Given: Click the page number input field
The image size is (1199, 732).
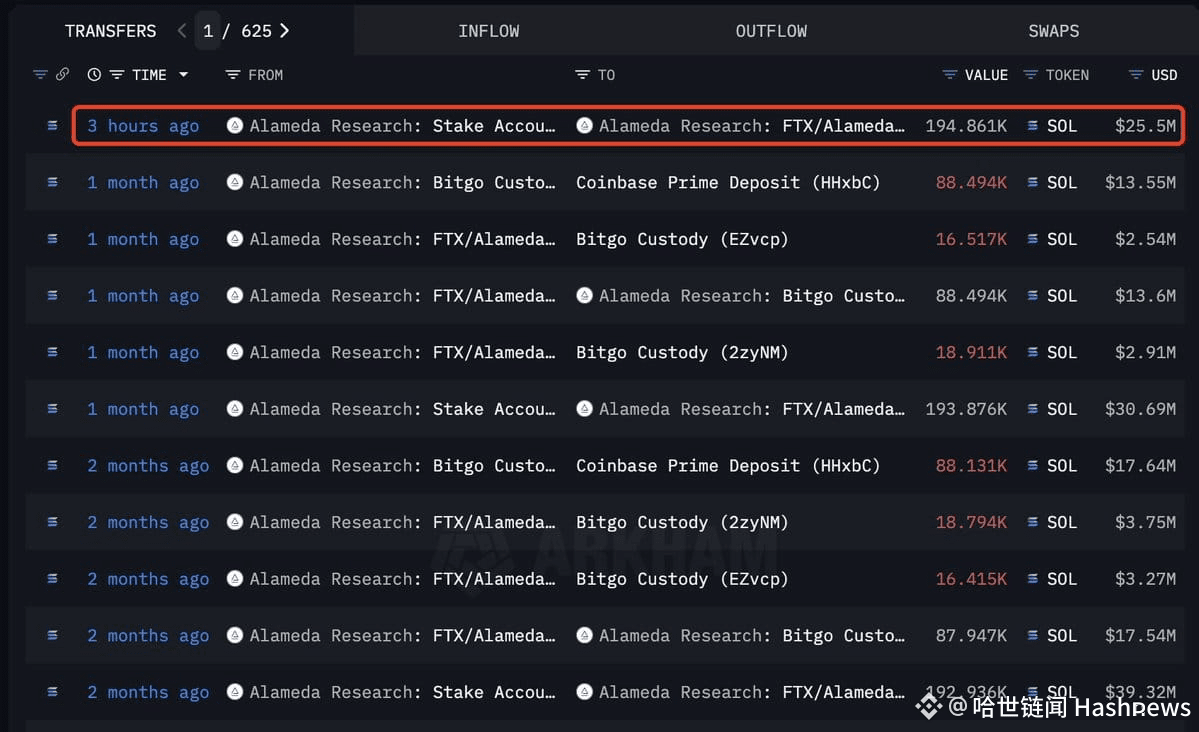Looking at the screenshot, I should (x=208, y=31).
